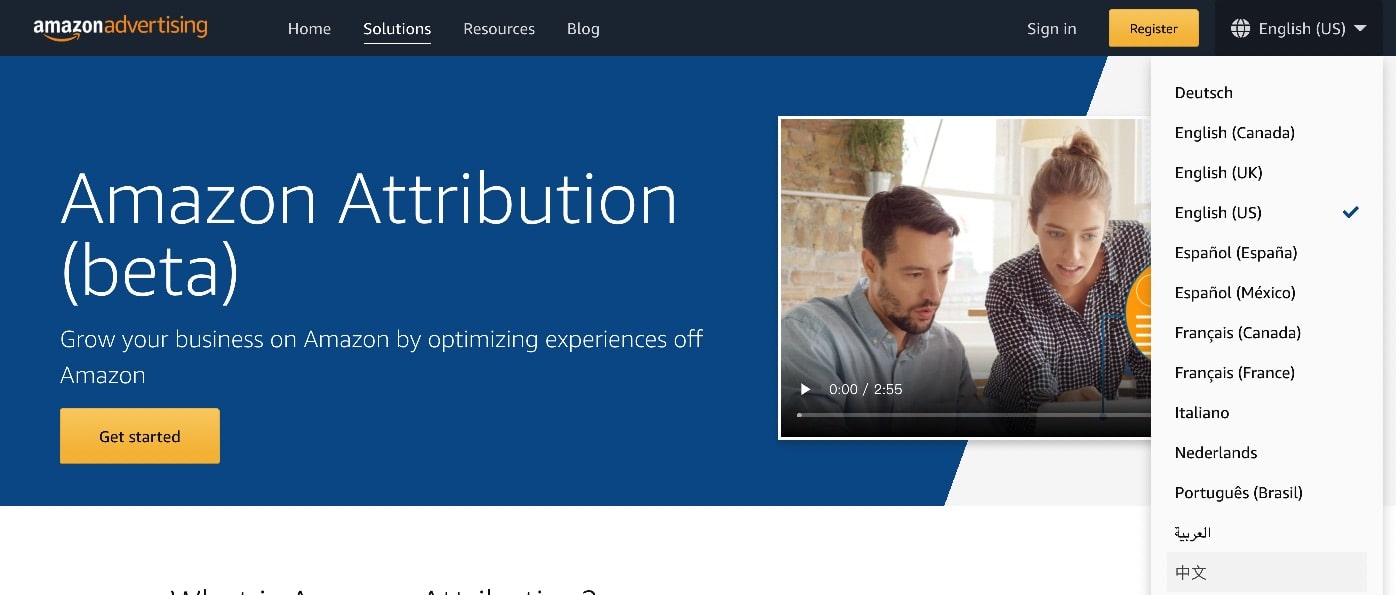Image resolution: width=1396 pixels, height=595 pixels.
Task: Choose Italiano from the list
Action: (x=1202, y=412)
